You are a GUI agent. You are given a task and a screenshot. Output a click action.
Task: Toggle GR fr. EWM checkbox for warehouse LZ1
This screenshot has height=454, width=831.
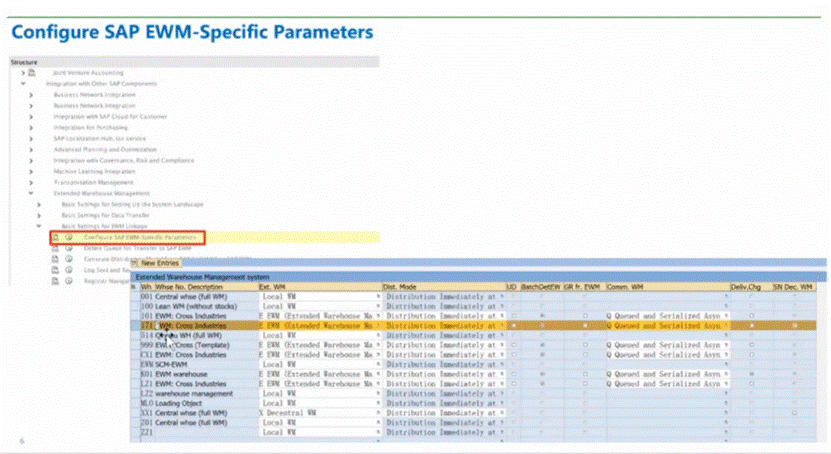pos(585,384)
